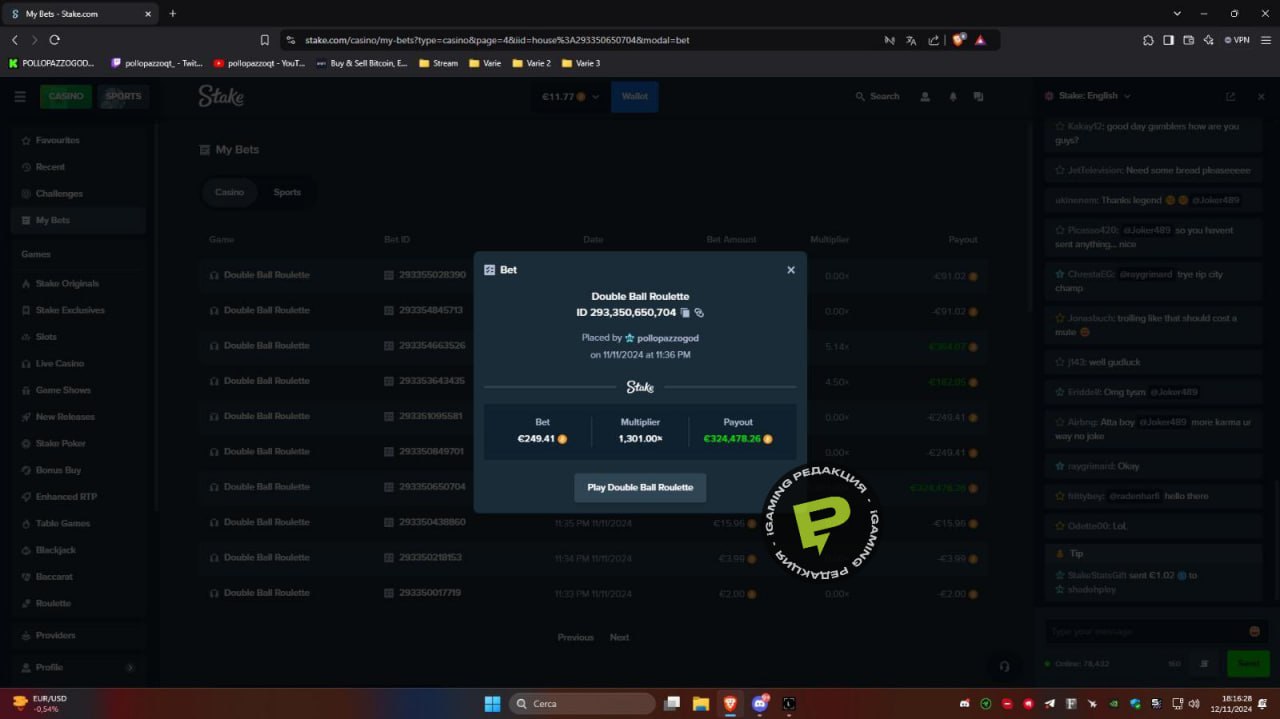Image resolution: width=1280 pixels, height=719 pixels.
Task: Toggle the browser sidebar panel
Action: [x=1168, y=40]
